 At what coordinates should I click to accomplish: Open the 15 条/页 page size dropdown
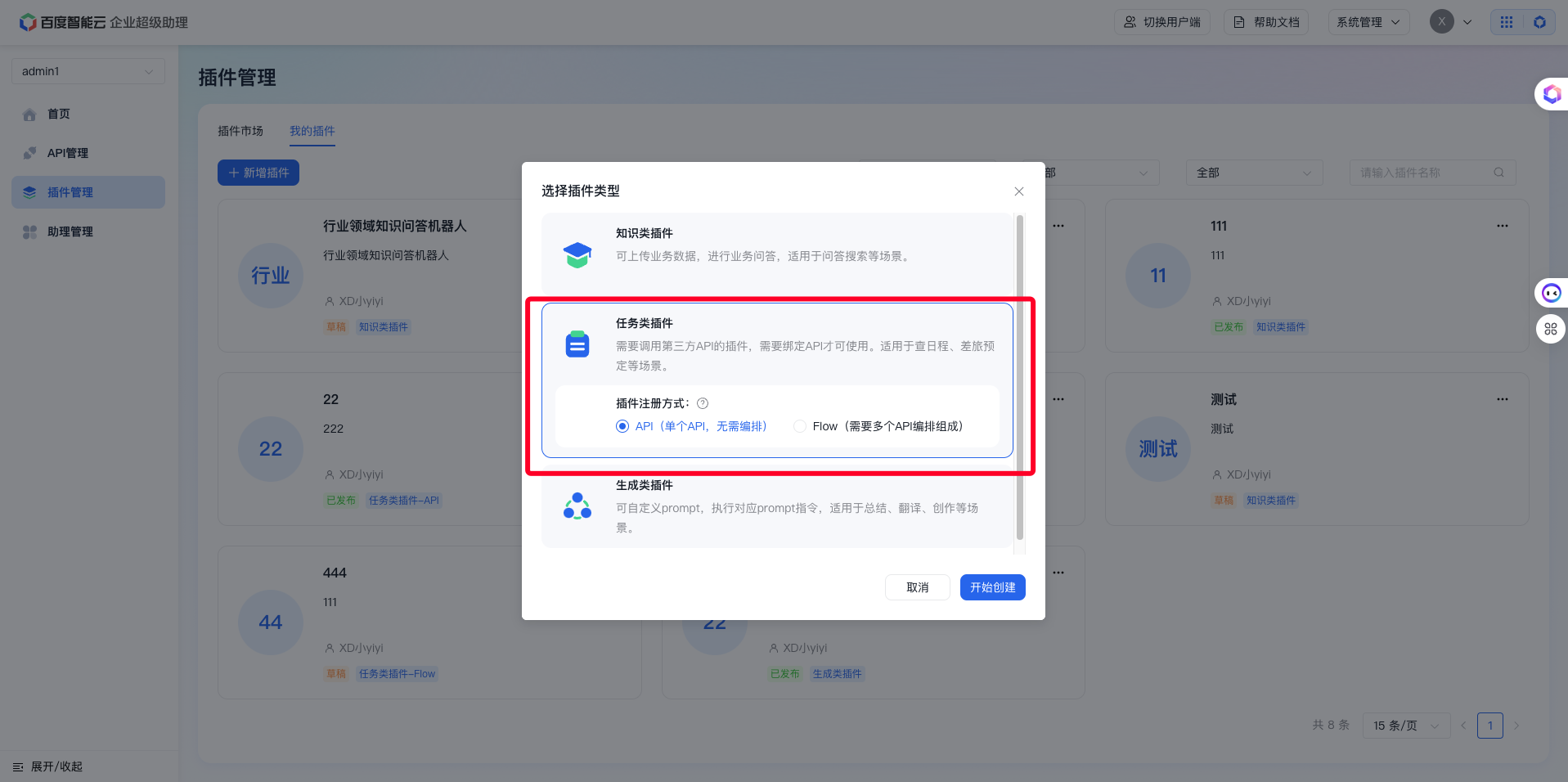coord(1406,726)
